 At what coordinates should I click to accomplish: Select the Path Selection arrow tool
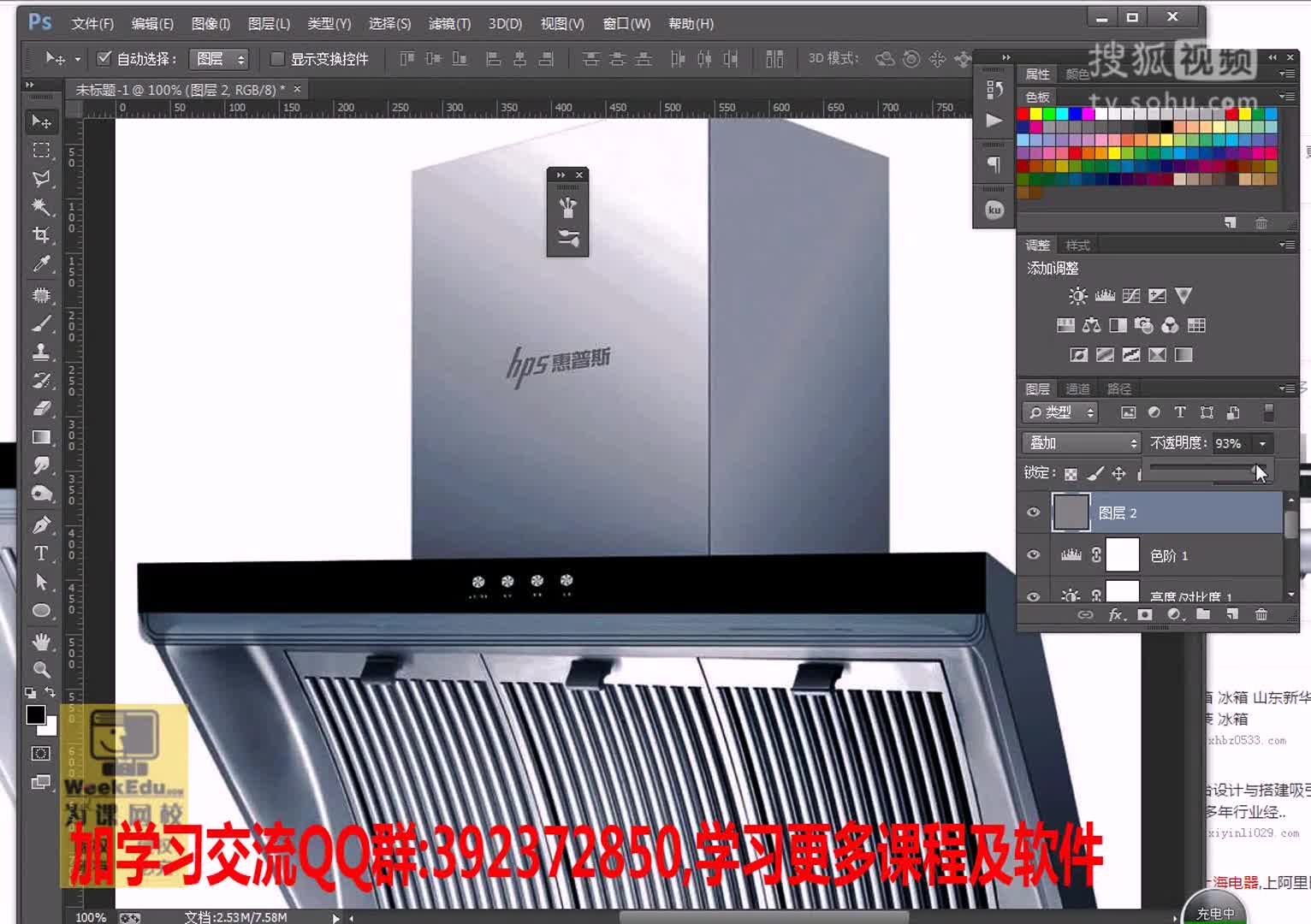click(41, 582)
